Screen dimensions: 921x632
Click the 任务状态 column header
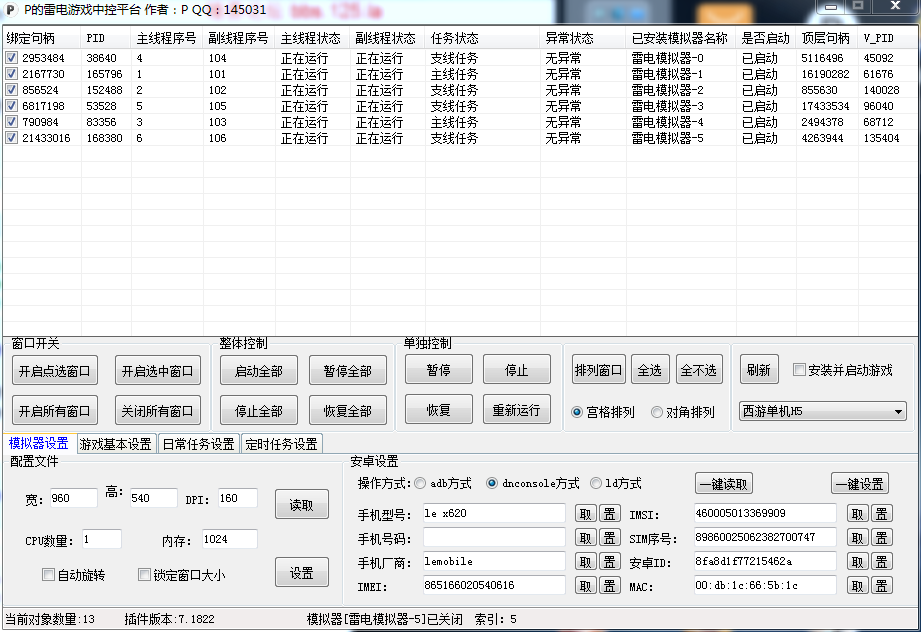483,38
